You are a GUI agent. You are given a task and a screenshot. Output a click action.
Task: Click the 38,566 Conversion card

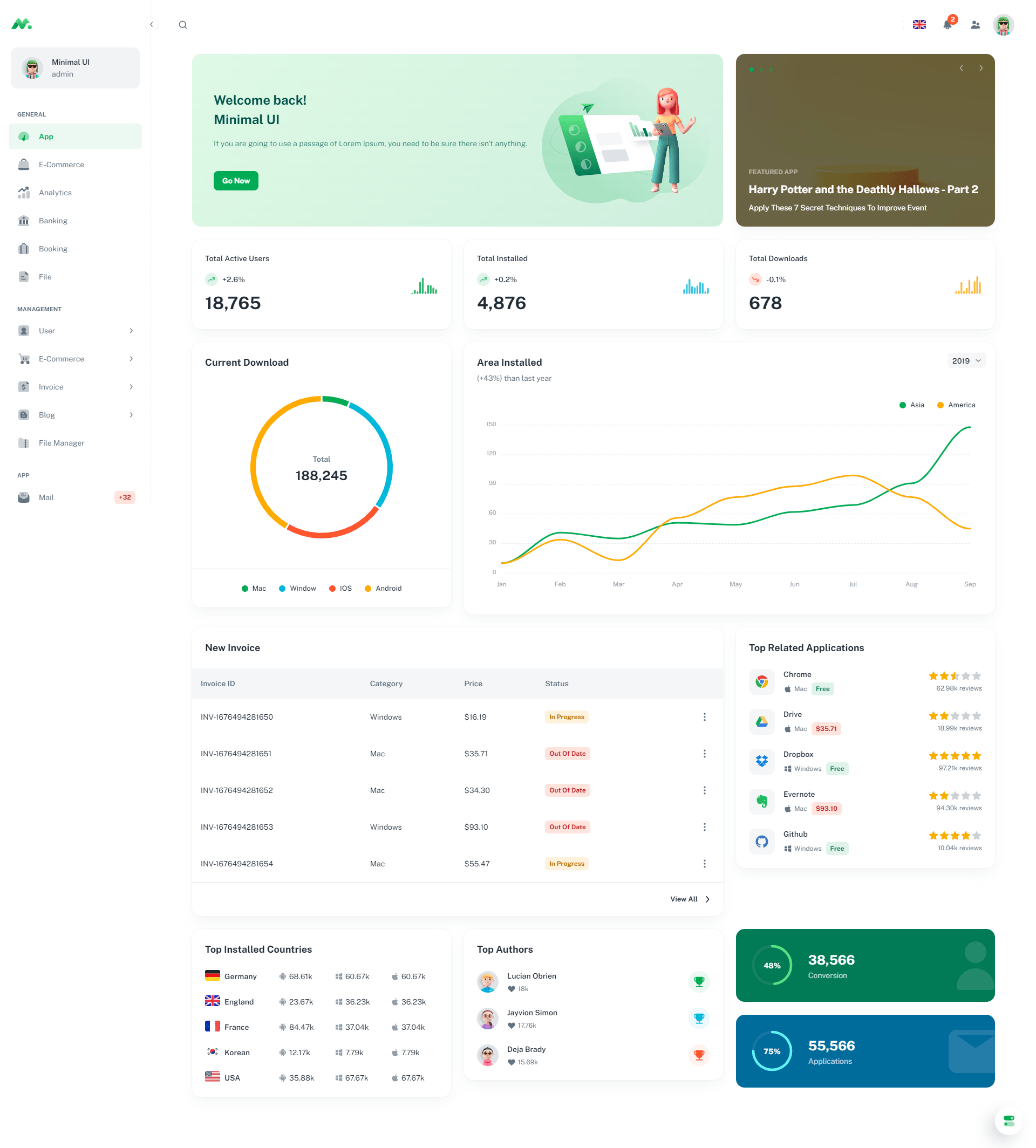(864, 965)
